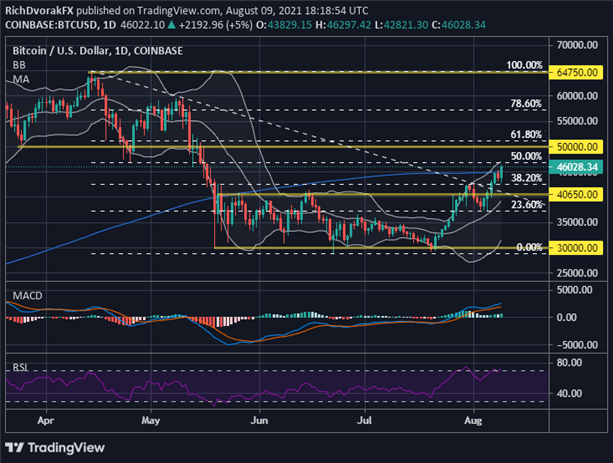This screenshot has width=613, height=463.
Task: Click the 0.00% Fibonacci label
Action: 529,247
